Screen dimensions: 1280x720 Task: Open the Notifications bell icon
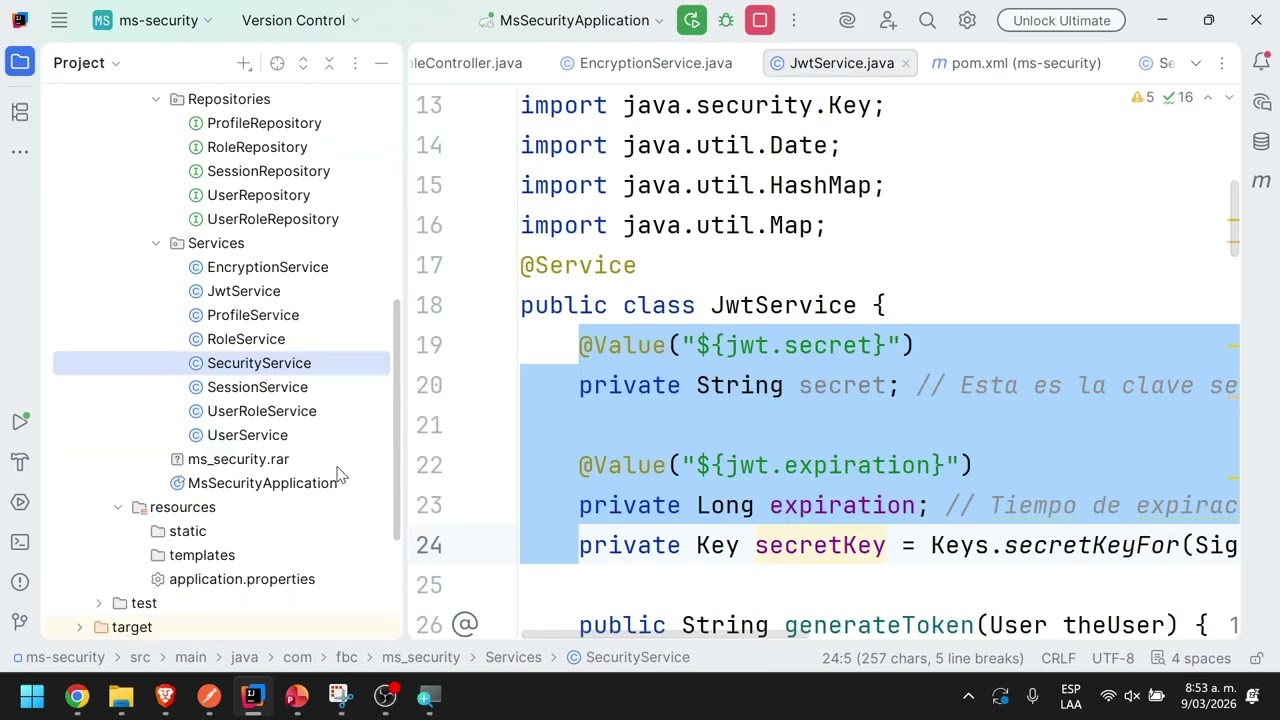[1261, 62]
